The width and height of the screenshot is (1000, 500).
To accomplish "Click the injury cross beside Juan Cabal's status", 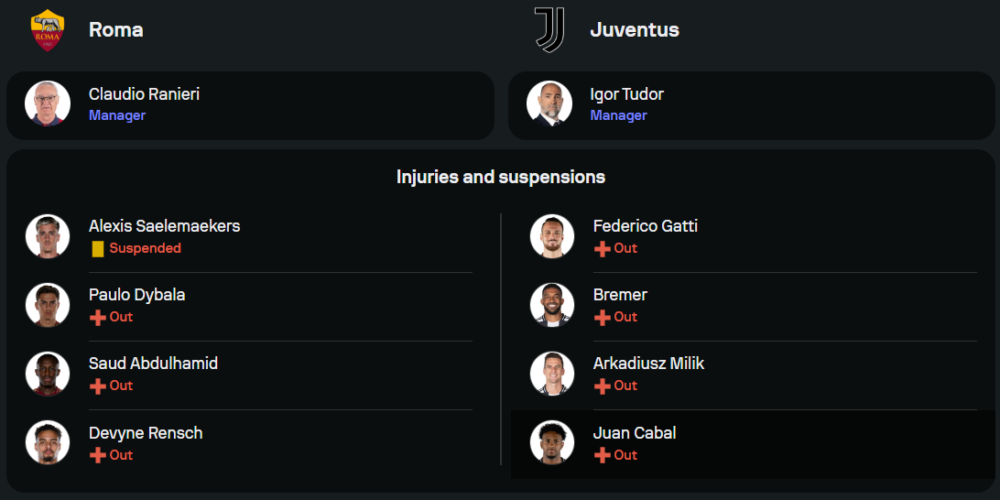I will click(x=602, y=455).
